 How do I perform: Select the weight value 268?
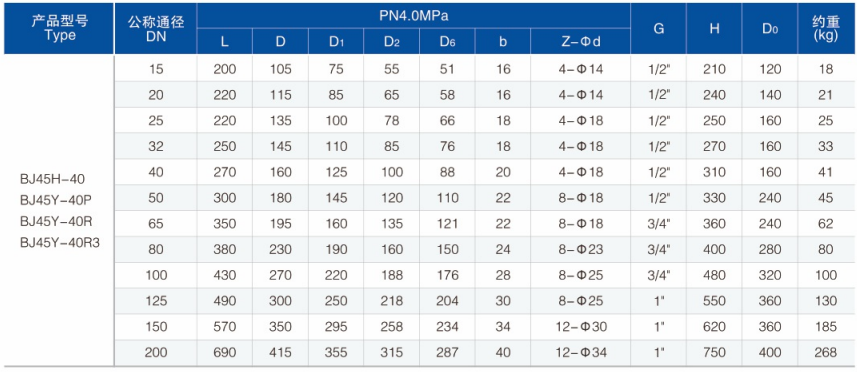point(826,353)
